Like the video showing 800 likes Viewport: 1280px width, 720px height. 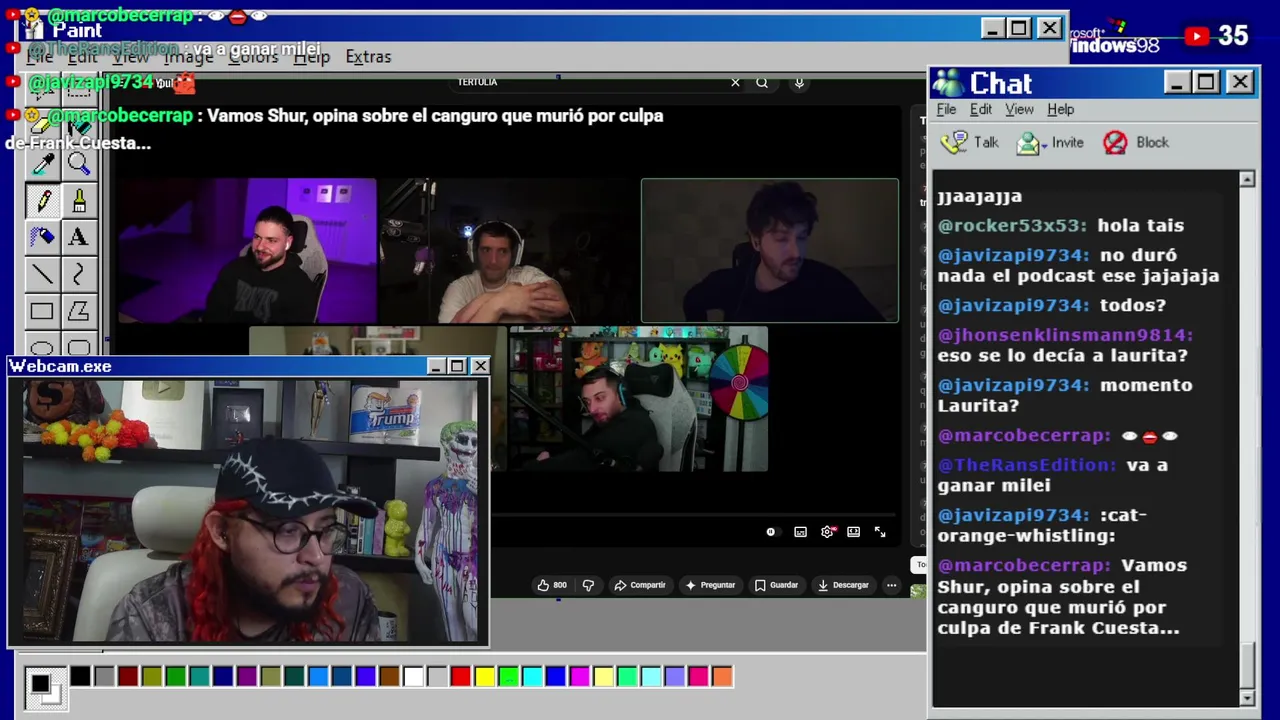pyautogui.click(x=551, y=585)
